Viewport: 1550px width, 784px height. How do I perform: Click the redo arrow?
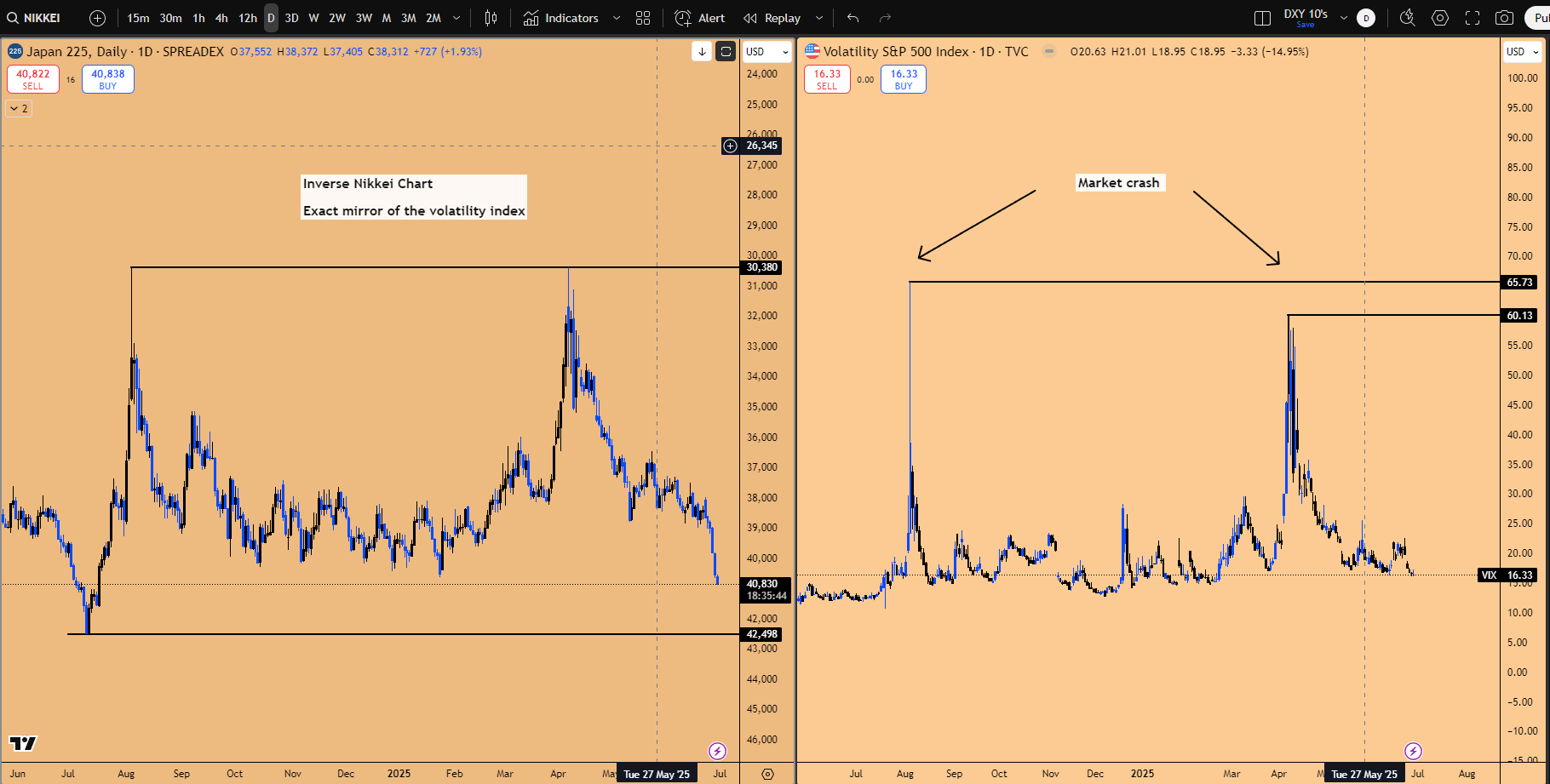pyautogui.click(x=885, y=18)
